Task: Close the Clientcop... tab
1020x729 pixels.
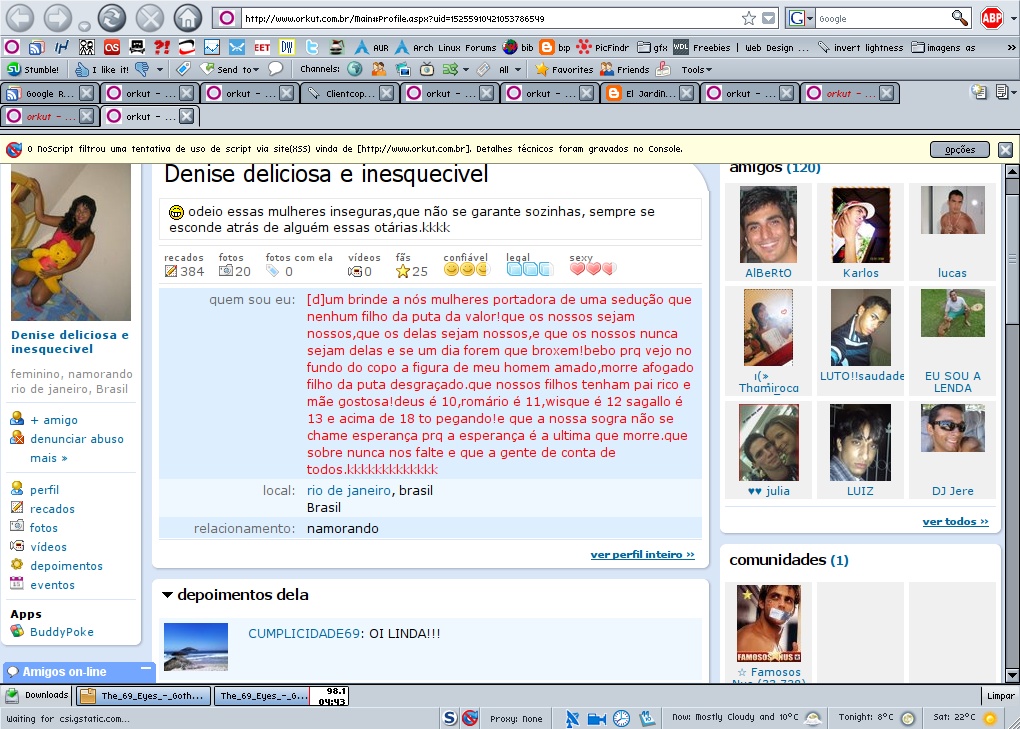Action: [386, 94]
